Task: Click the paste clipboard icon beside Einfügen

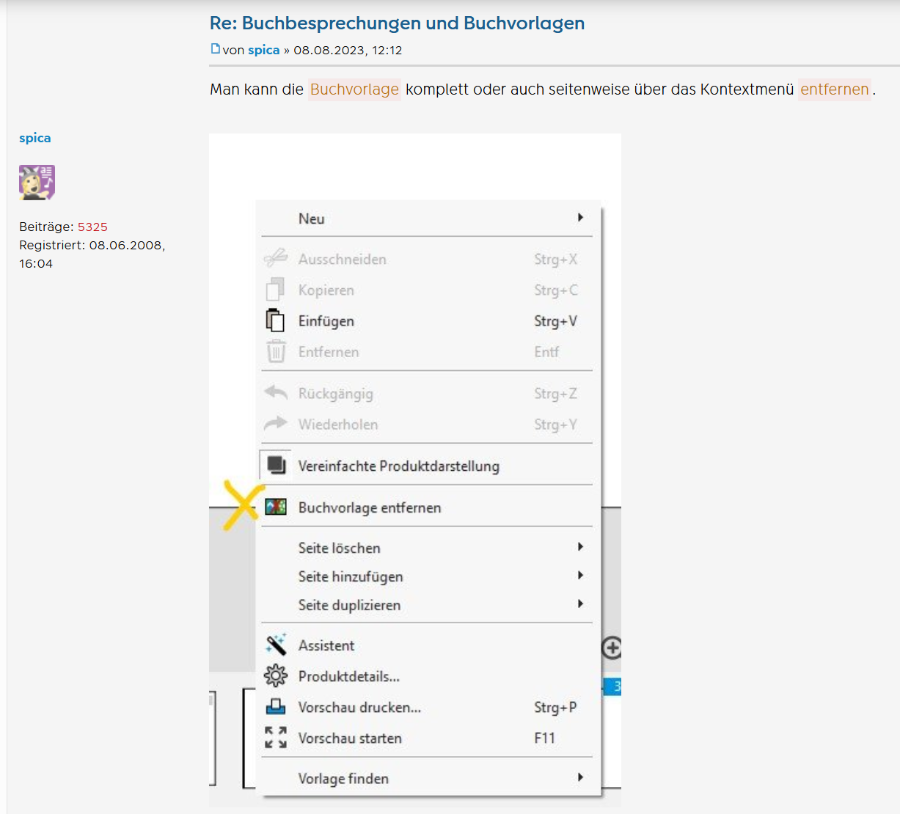Action: pyautogui.click(x=275, y=321)
